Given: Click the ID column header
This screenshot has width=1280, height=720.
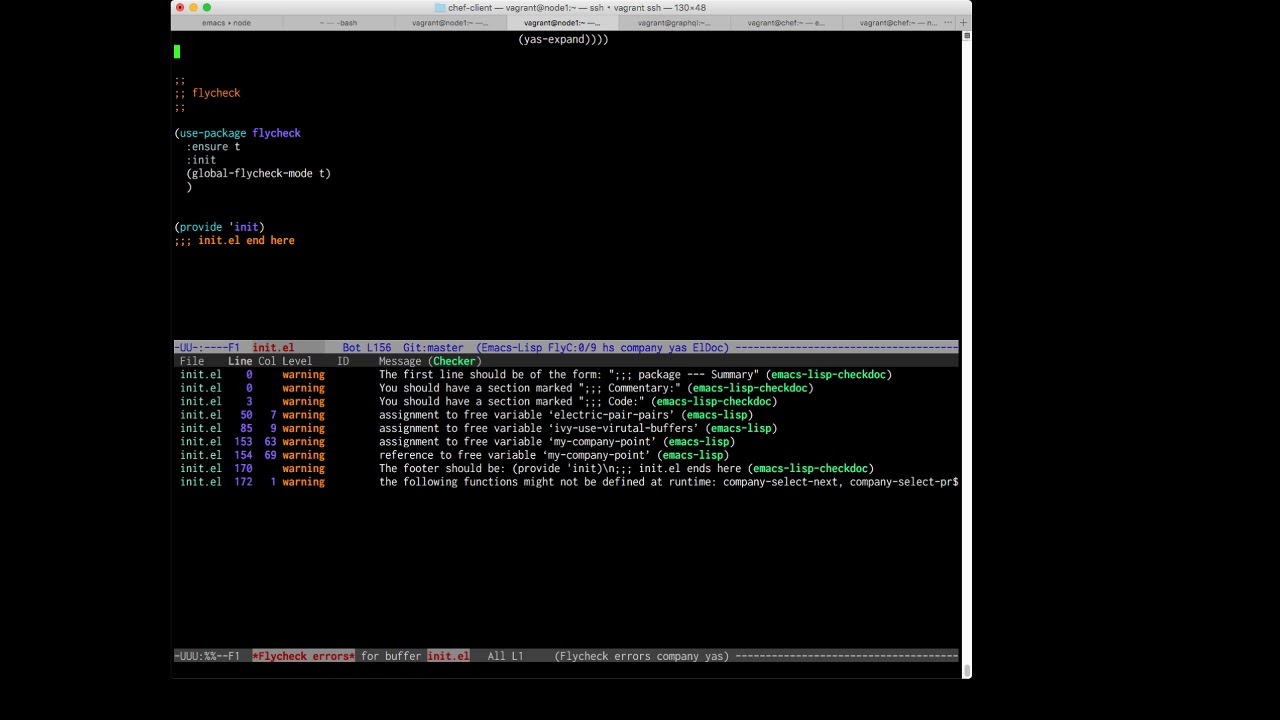Looking at the screenshot, I should pyautogui.click(x=343, y=361).
